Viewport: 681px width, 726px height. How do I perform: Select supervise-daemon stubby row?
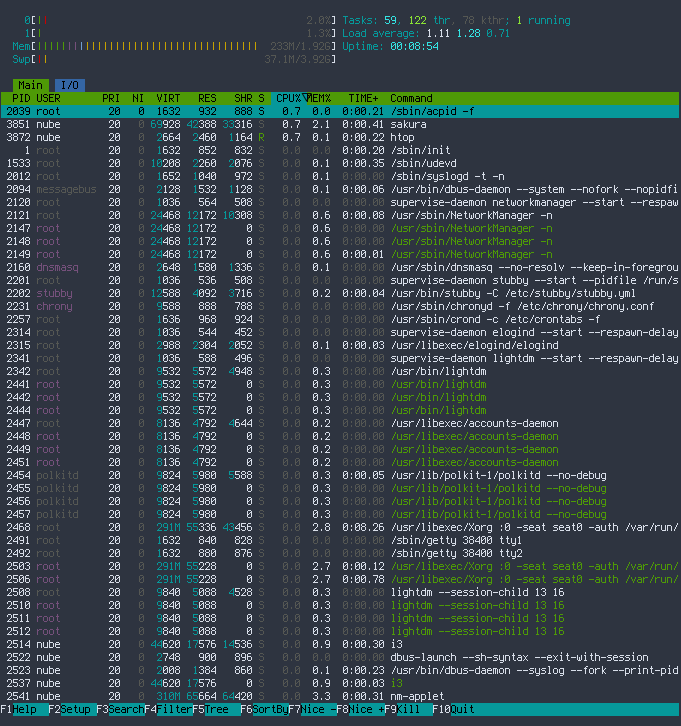click(x=340, y=280)
